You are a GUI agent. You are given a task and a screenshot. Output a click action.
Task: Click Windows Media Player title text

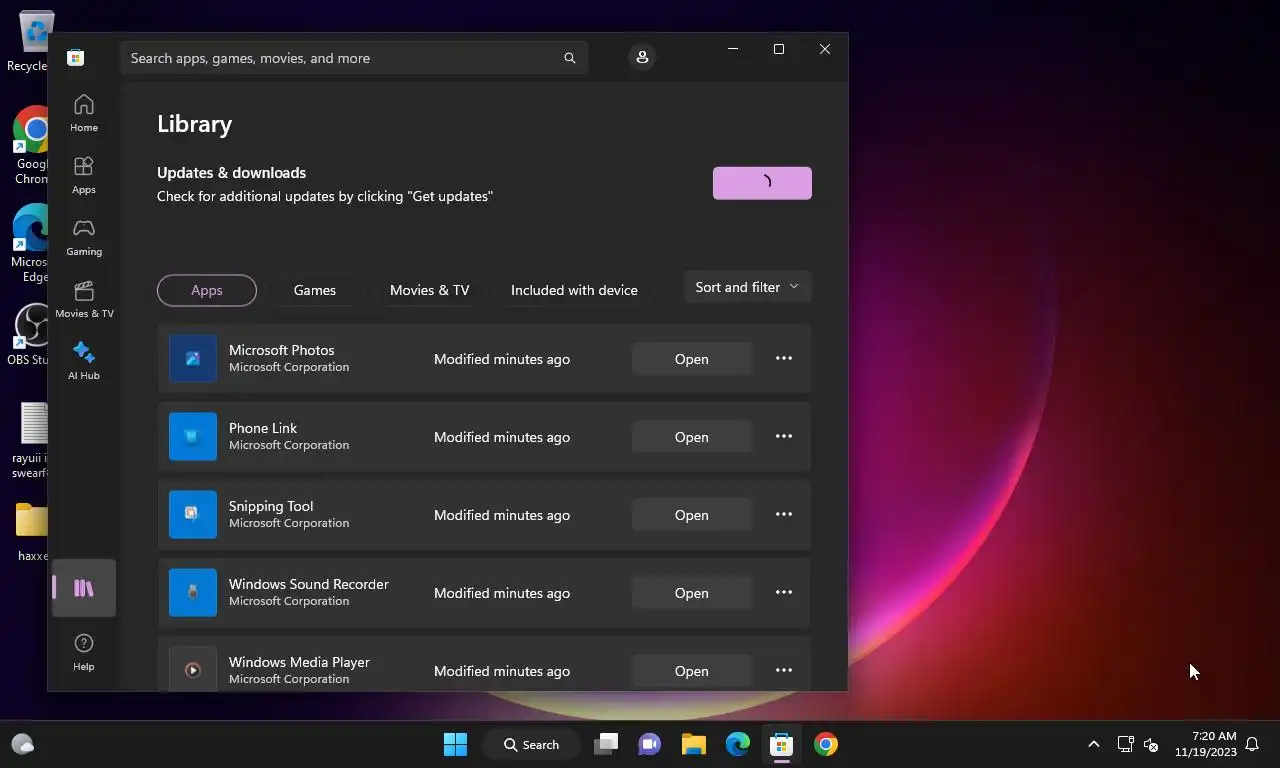(299, 662)
